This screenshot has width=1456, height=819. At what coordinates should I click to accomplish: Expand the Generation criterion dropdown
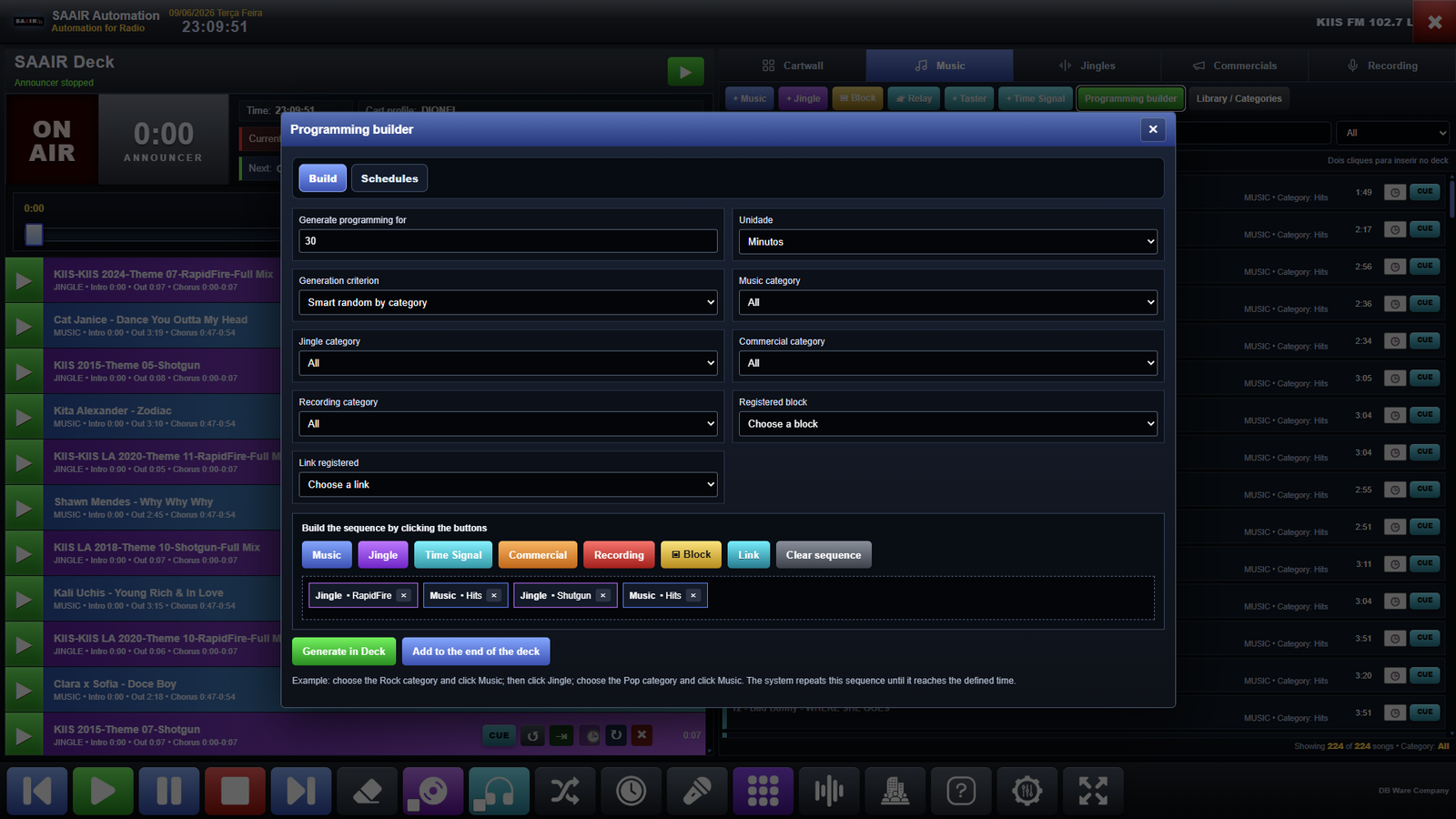point(508,302)
